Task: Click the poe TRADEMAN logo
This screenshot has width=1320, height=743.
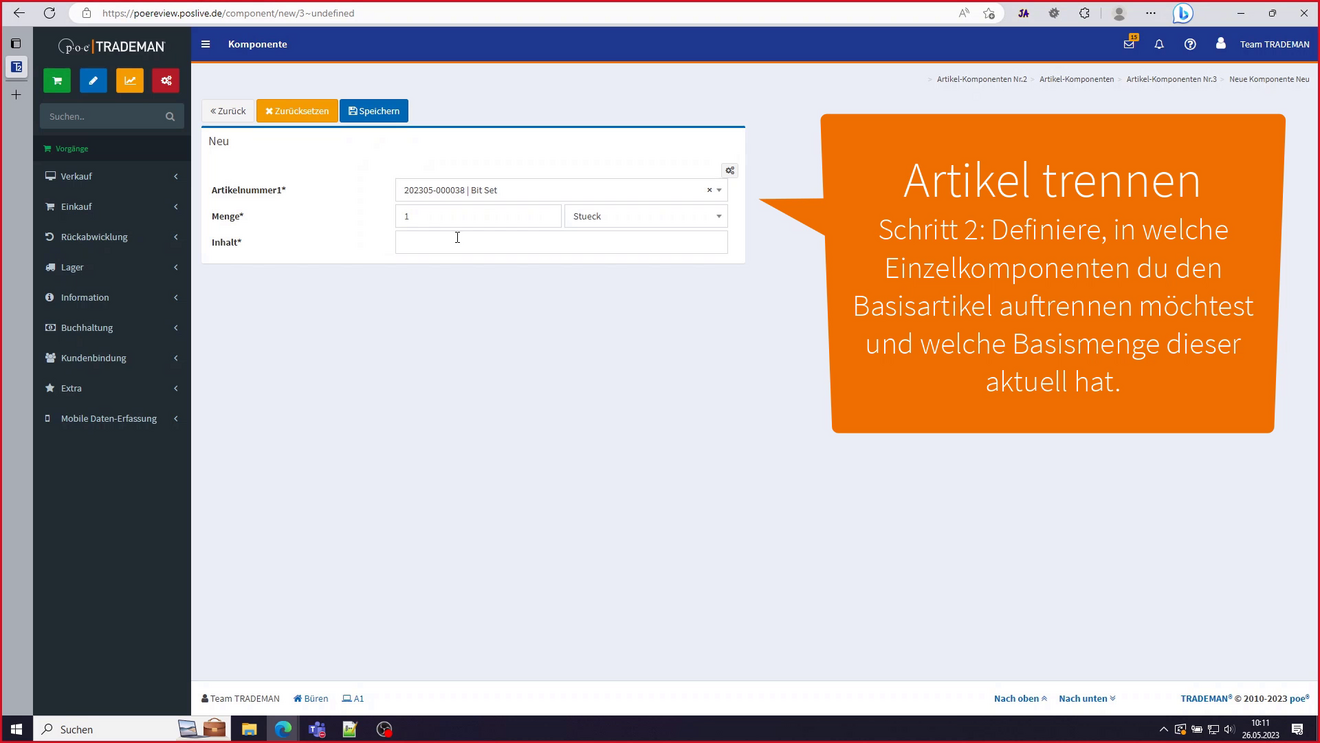Action: click(x=111, y=46)
